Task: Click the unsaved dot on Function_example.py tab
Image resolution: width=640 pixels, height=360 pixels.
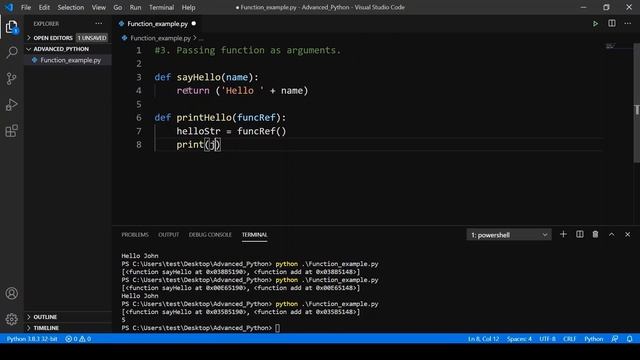Action: tap(194, 24)
